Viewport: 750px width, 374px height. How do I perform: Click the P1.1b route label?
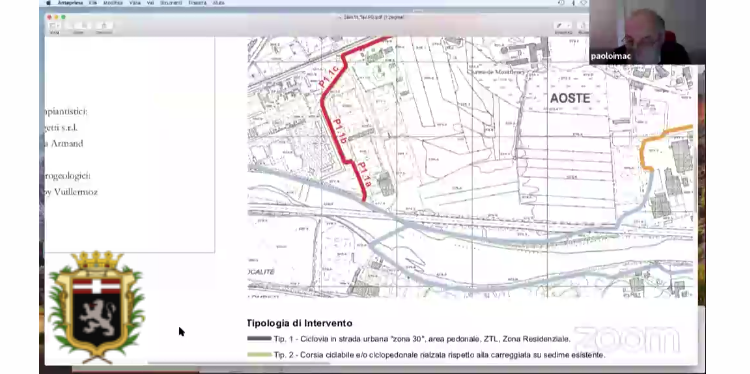[339, 131]
